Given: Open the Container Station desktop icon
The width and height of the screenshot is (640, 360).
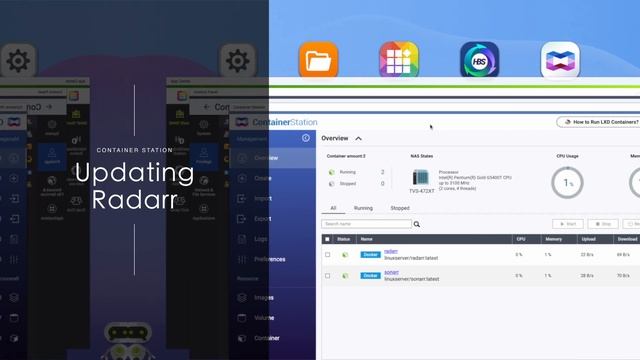Looking at the screenshot, I should pyautogui.click(x=560, y=60).
